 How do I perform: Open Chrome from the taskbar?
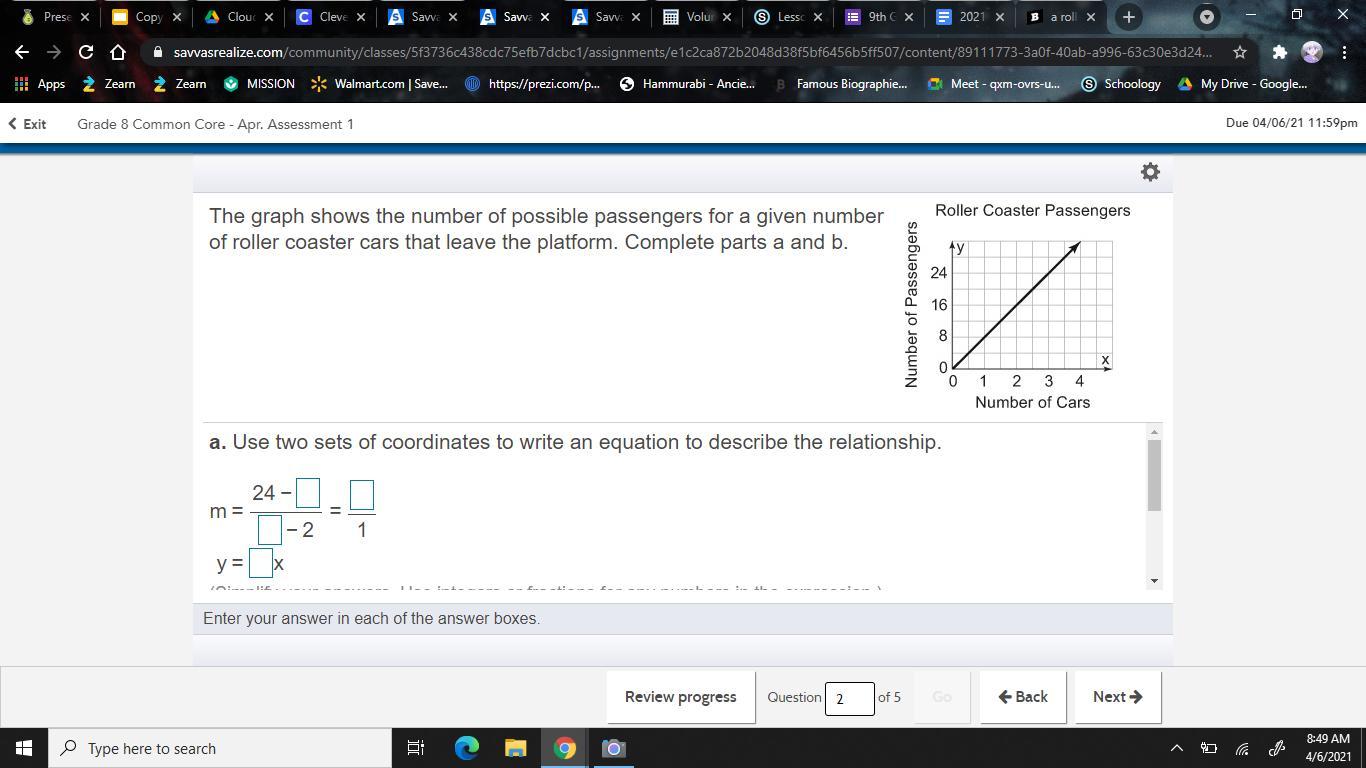point(565,748)
